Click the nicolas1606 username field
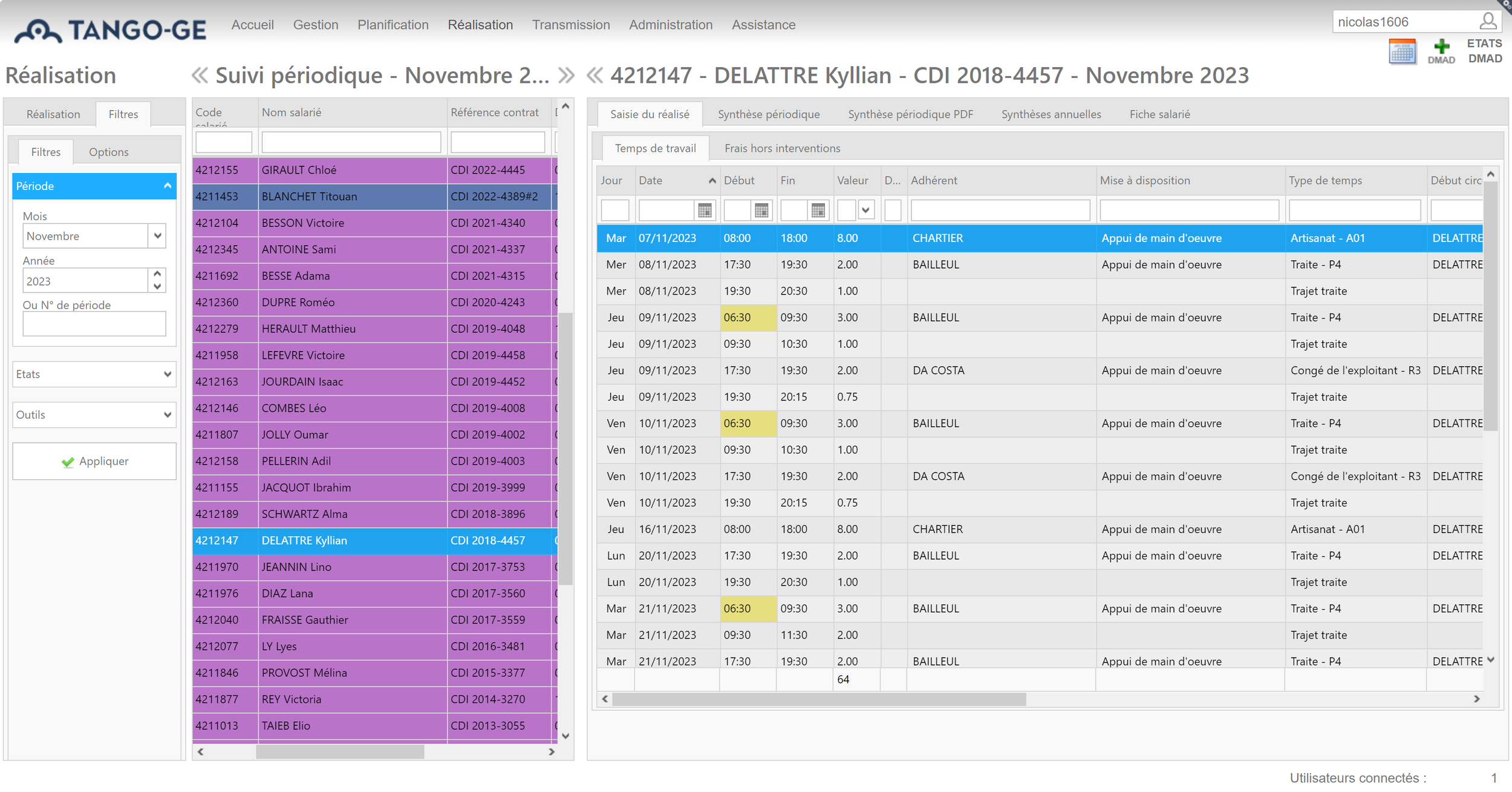Screen dimensions: 1512x792 click(x=1404, y=22)
